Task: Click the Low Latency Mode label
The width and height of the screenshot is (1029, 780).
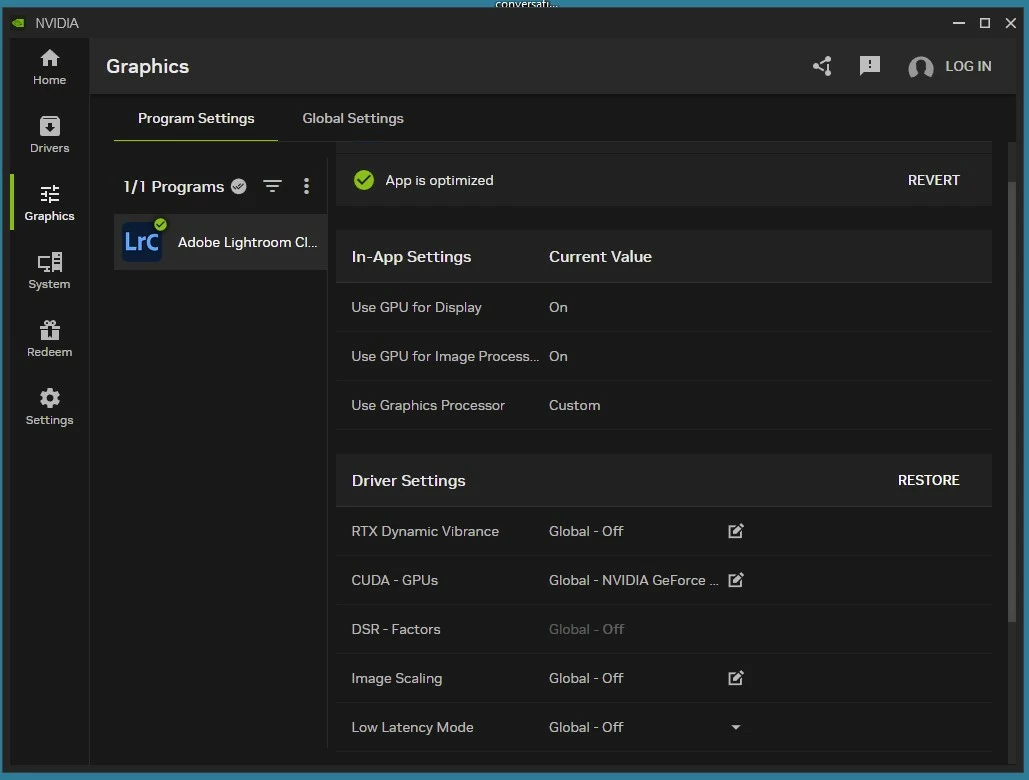Action: click(x=412, y=727)
